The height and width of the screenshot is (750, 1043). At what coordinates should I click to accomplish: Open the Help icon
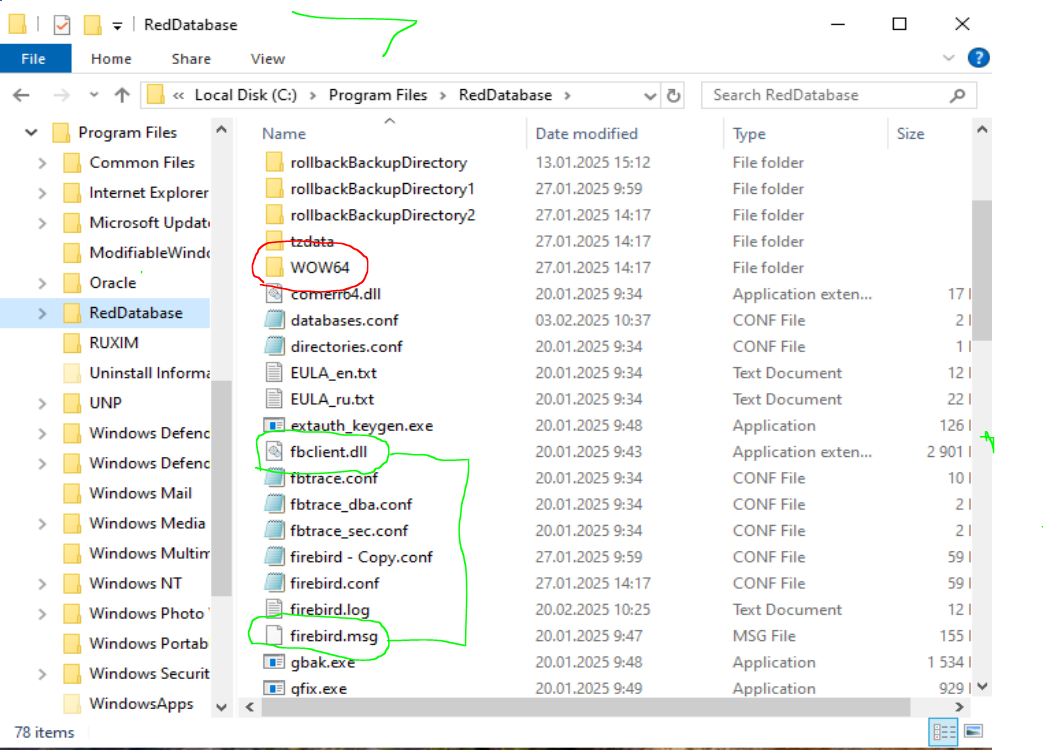pyautogui.click(x=978, y=58)
